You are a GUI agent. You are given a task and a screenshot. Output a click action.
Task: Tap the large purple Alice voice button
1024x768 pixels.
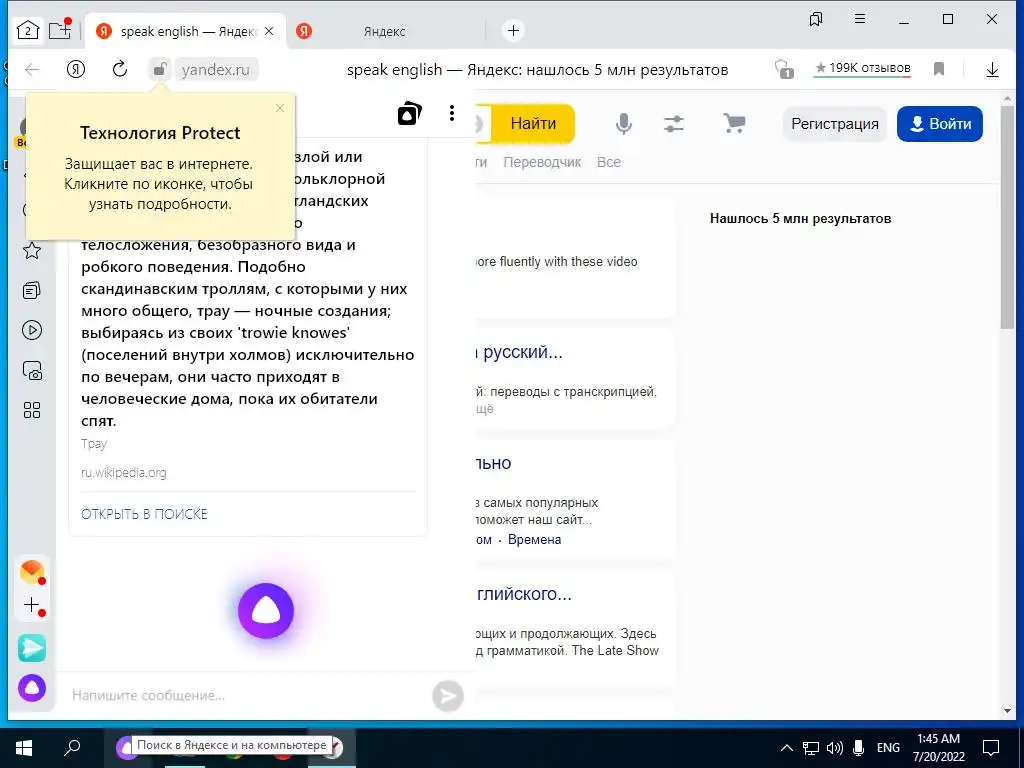[266, 611]
